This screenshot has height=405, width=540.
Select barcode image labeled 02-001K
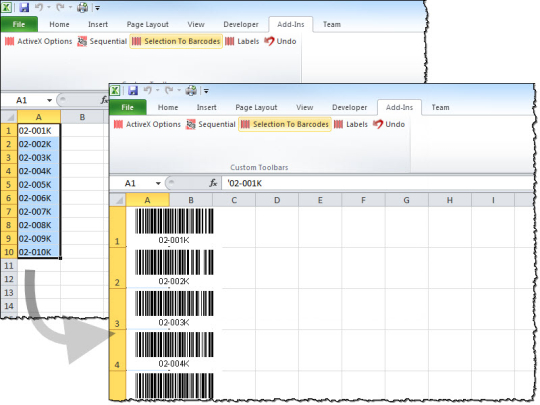tap(174, 226)
